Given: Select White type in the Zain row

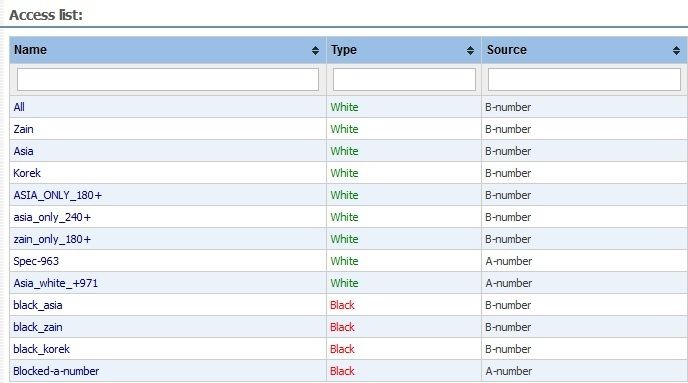Looking at the screenshot, I should (344, 129).
